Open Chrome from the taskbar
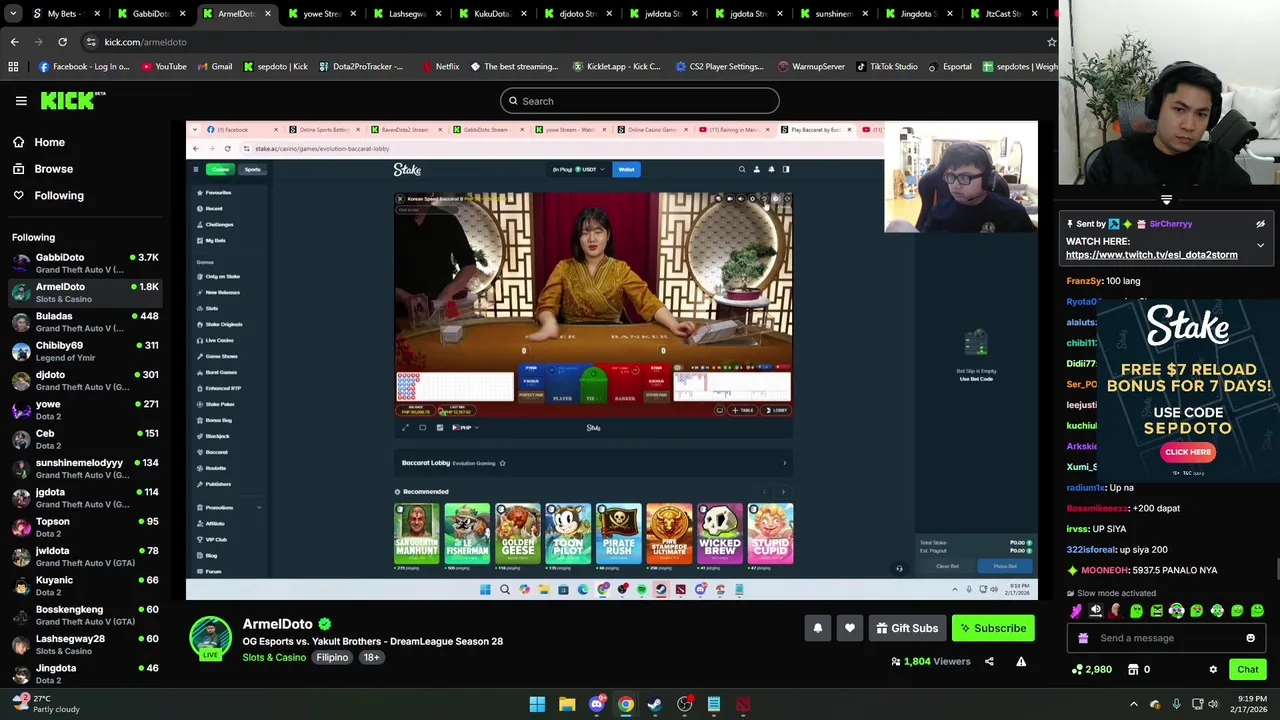1280x720 pixels. click(625, 704)
